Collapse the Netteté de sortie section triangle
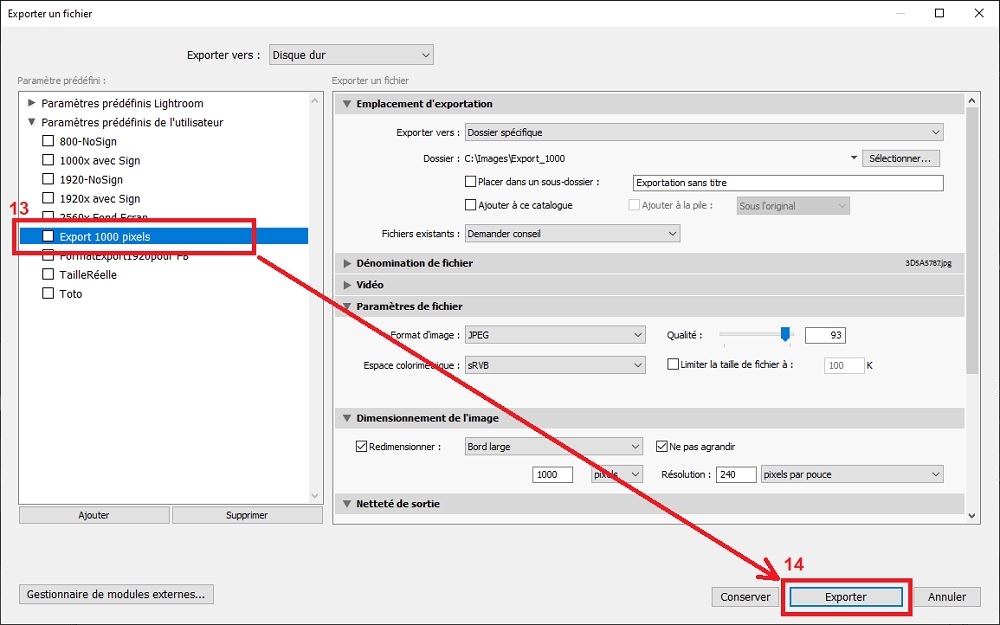Image resolution: width=1000 pixels, height=625 pixels. [347, 504]
